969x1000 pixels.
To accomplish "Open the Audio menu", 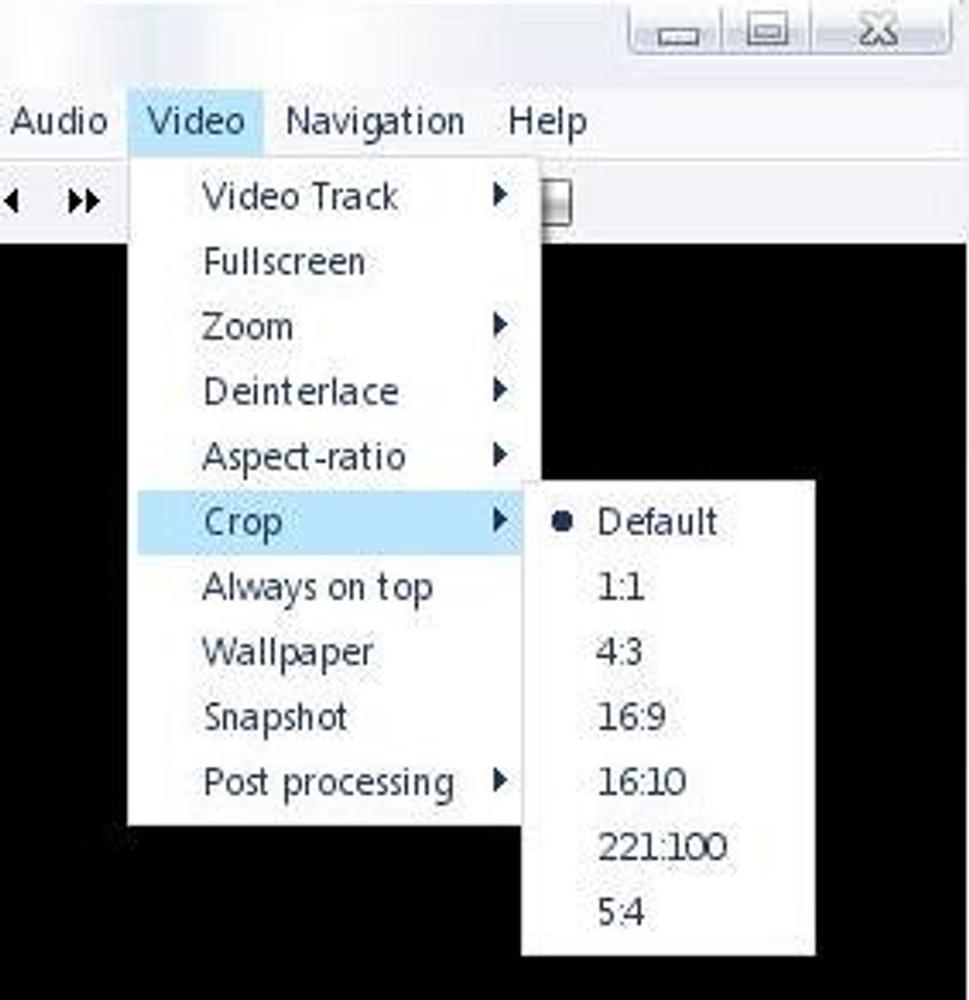I will [58, 122].
